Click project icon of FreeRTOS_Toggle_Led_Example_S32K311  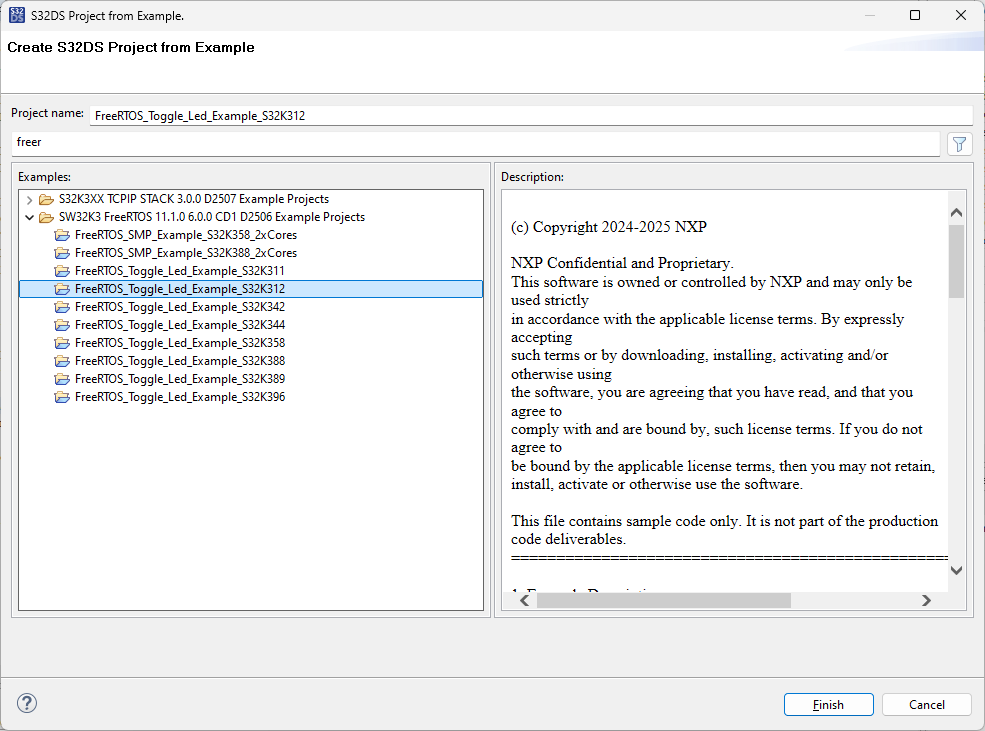click(x=62, y=271)
